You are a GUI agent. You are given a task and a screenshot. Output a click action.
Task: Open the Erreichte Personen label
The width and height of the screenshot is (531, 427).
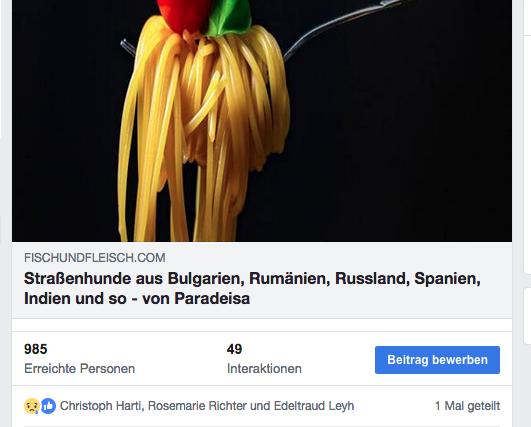tap(80, 368)
